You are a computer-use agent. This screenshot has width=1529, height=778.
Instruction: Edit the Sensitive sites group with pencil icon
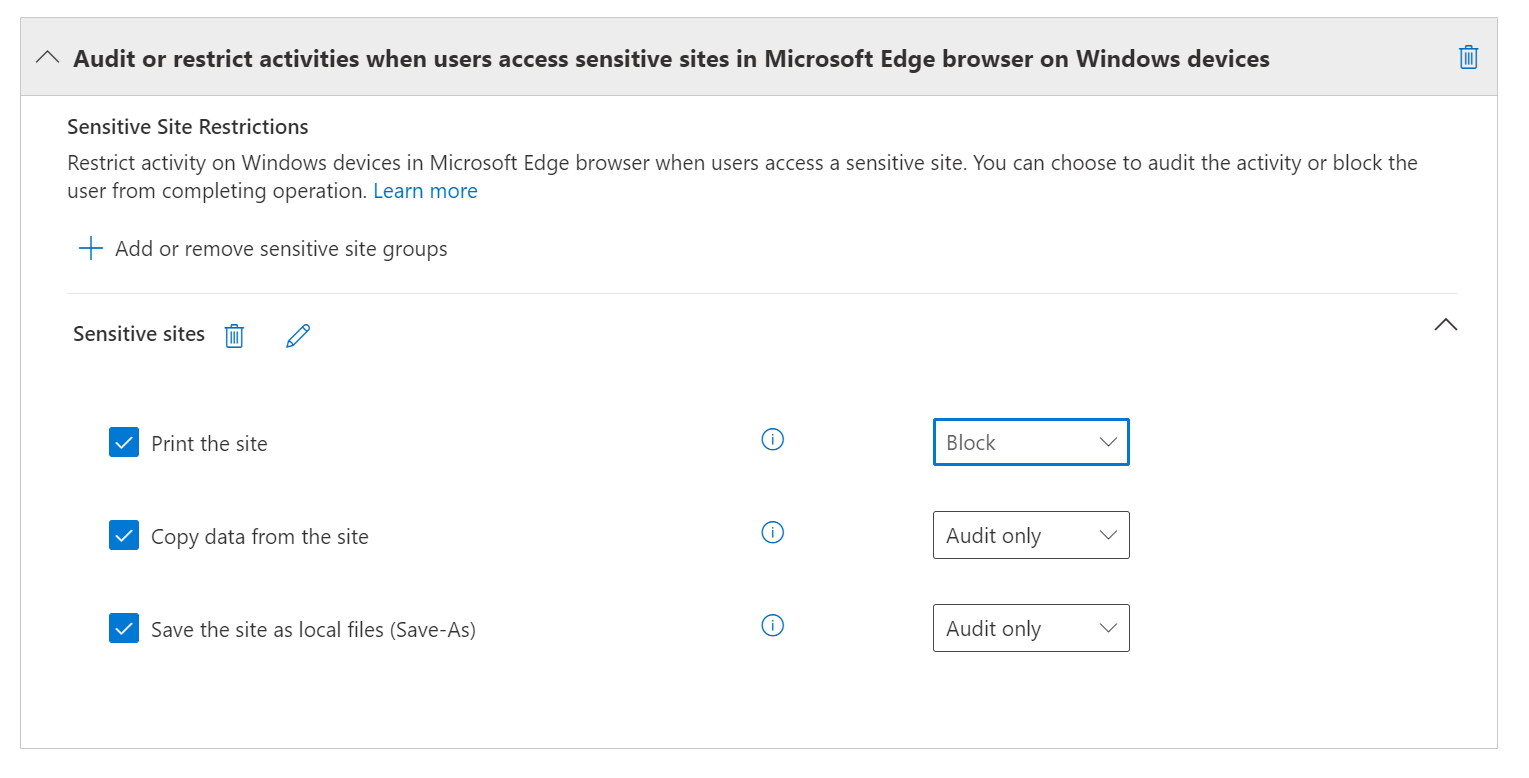tap(298, 335)
